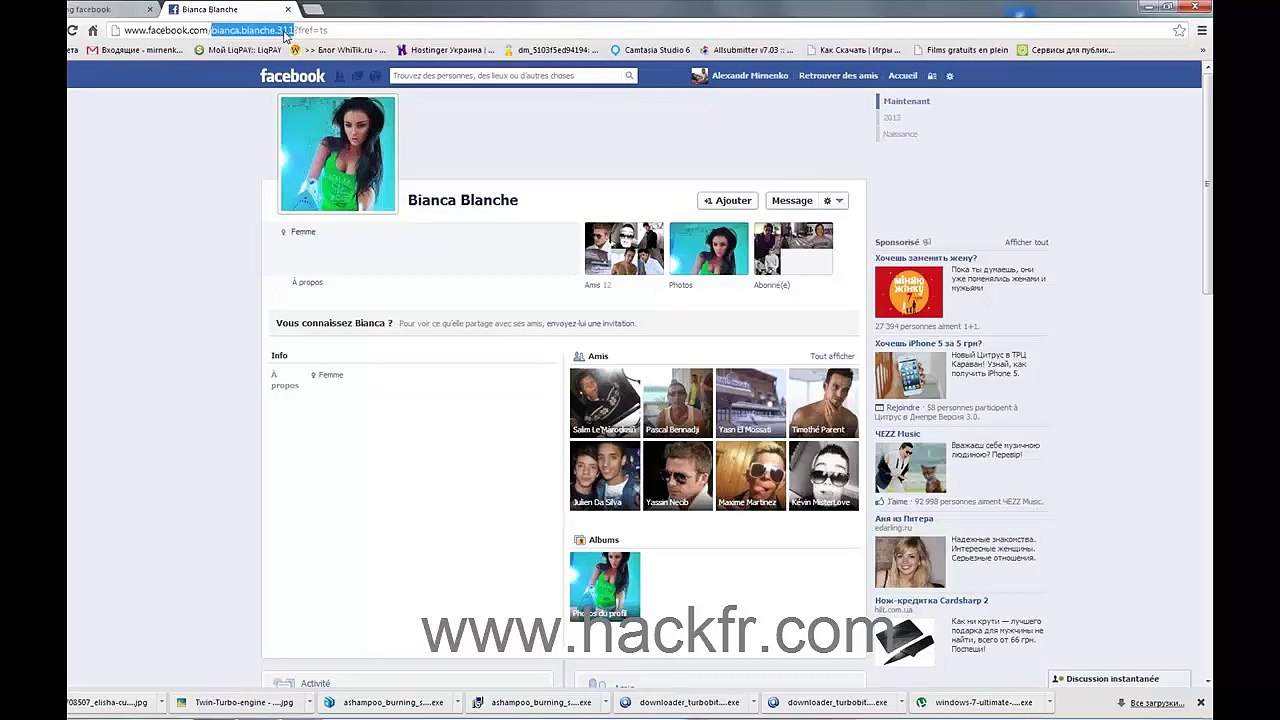
Task: Bookmark page with the star icon
Action: [x=1180, y=30]
